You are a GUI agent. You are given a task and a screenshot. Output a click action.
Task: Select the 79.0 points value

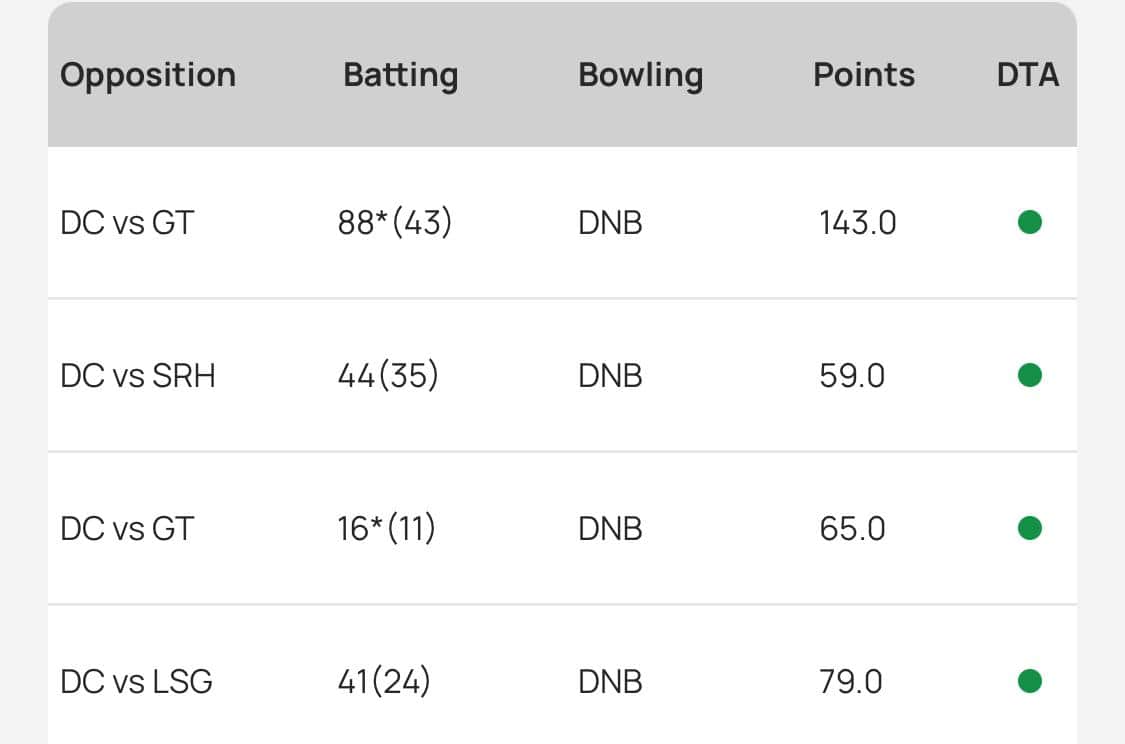click(x=851, y=682)
